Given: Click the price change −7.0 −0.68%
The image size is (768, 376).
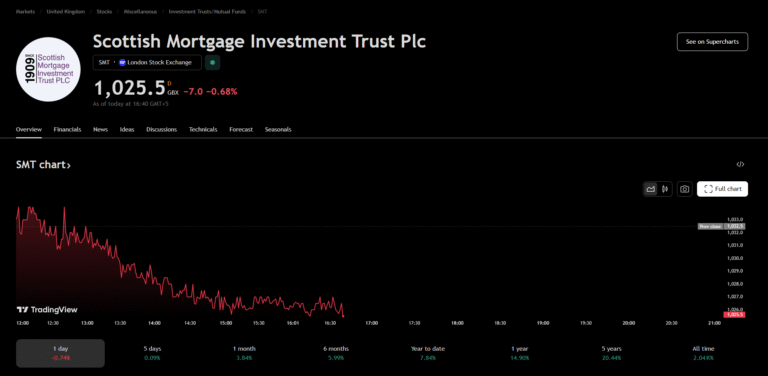Looking at the screenshot, I should click(210, 91).
